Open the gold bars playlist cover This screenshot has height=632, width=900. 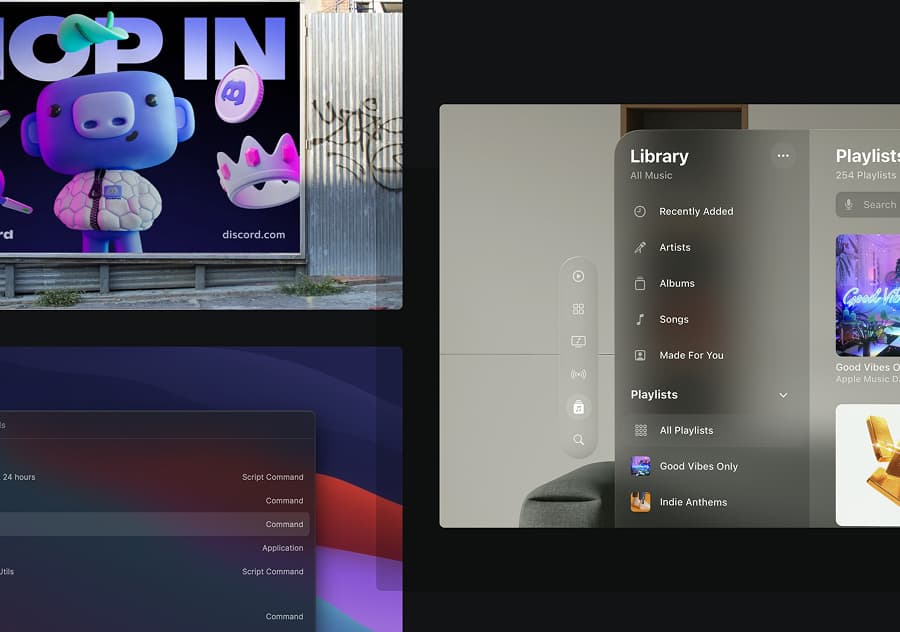click(x=868, y=465)
